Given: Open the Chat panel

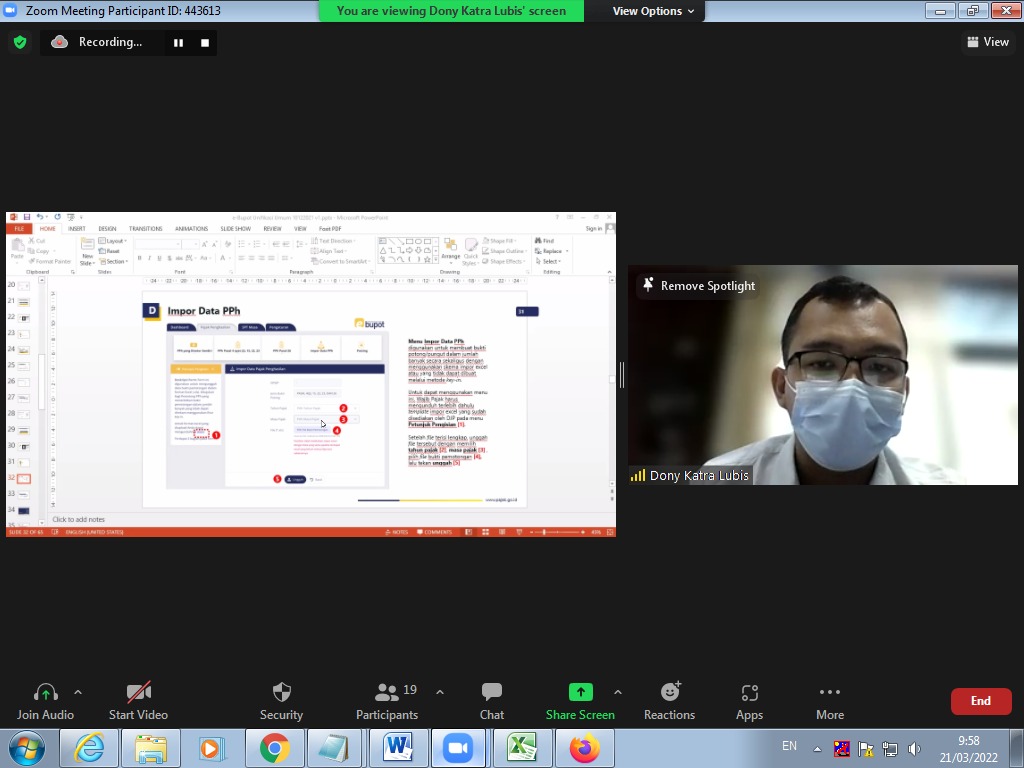Looking at the screenshot, I should tap(491, 693).
